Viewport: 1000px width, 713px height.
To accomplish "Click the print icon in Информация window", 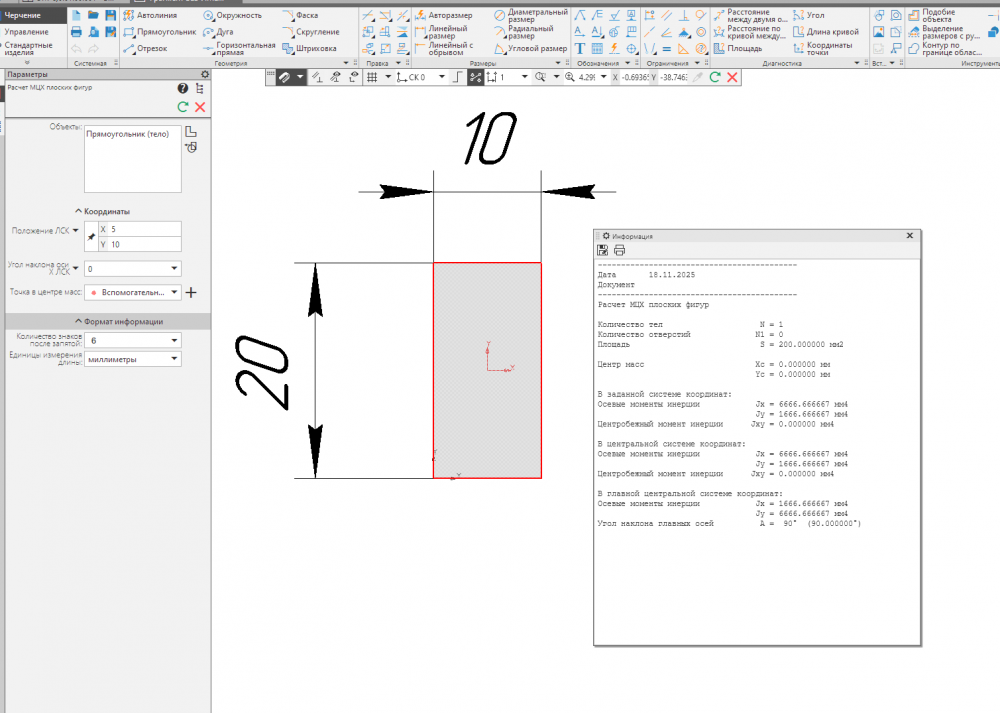I will pos(619,250).
